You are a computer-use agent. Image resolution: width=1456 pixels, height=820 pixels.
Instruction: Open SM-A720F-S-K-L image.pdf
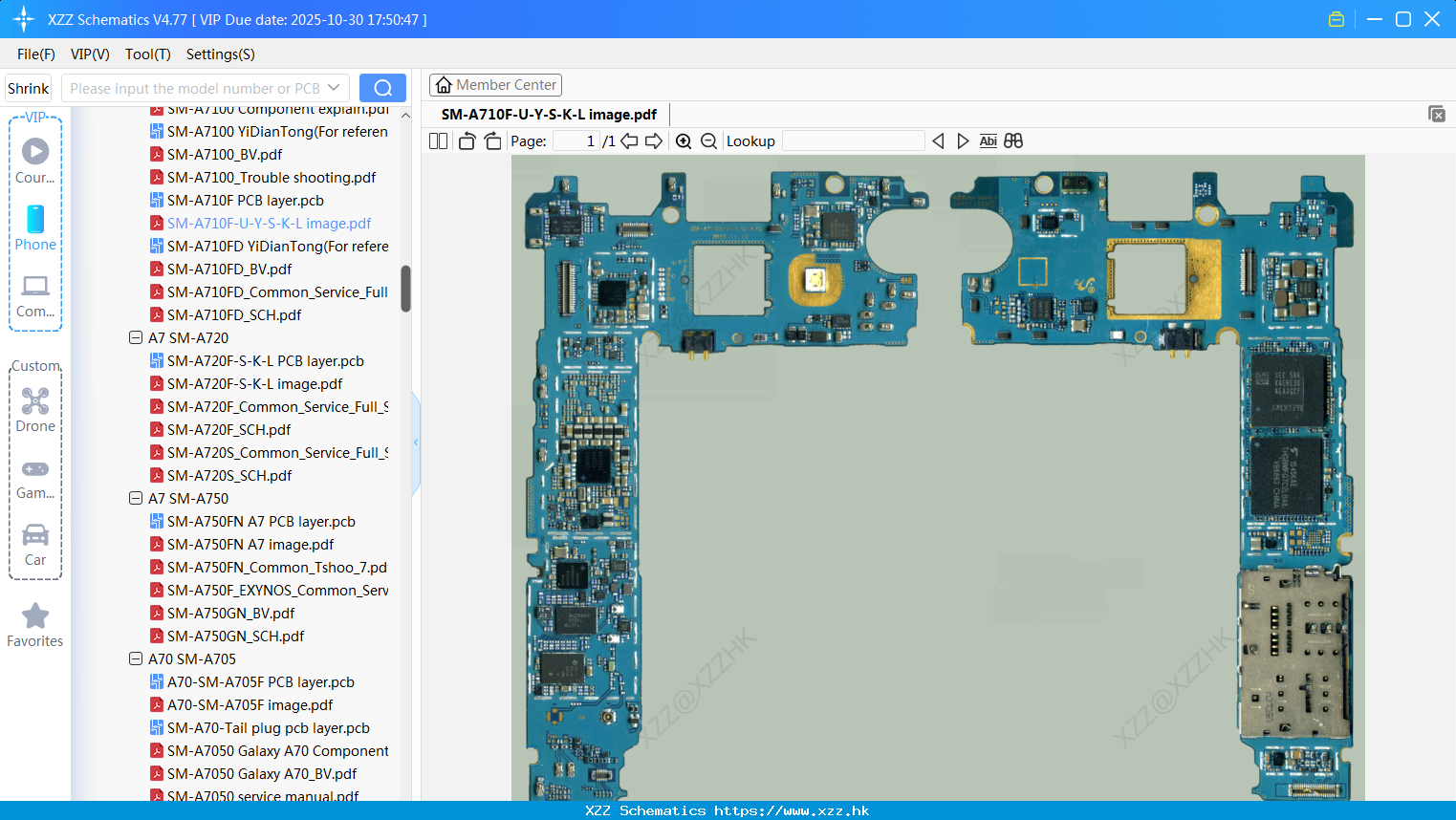(x=254, y=383)
